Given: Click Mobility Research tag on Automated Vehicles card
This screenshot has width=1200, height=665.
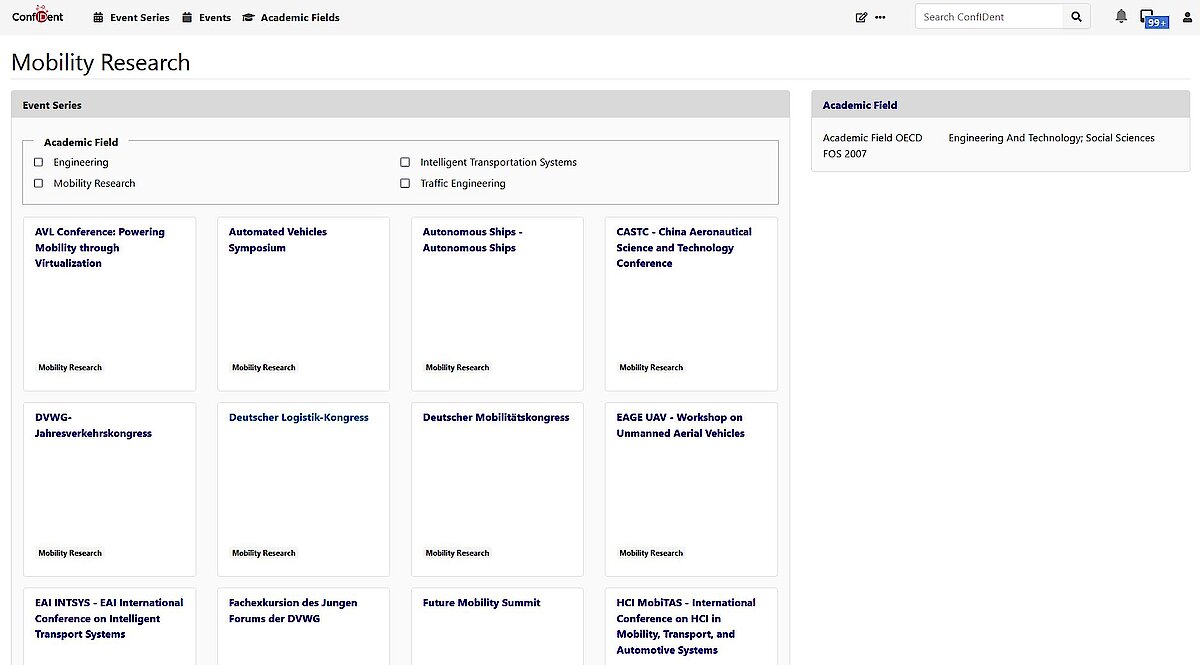Looking at the screenshot, I should coord(264,367).
